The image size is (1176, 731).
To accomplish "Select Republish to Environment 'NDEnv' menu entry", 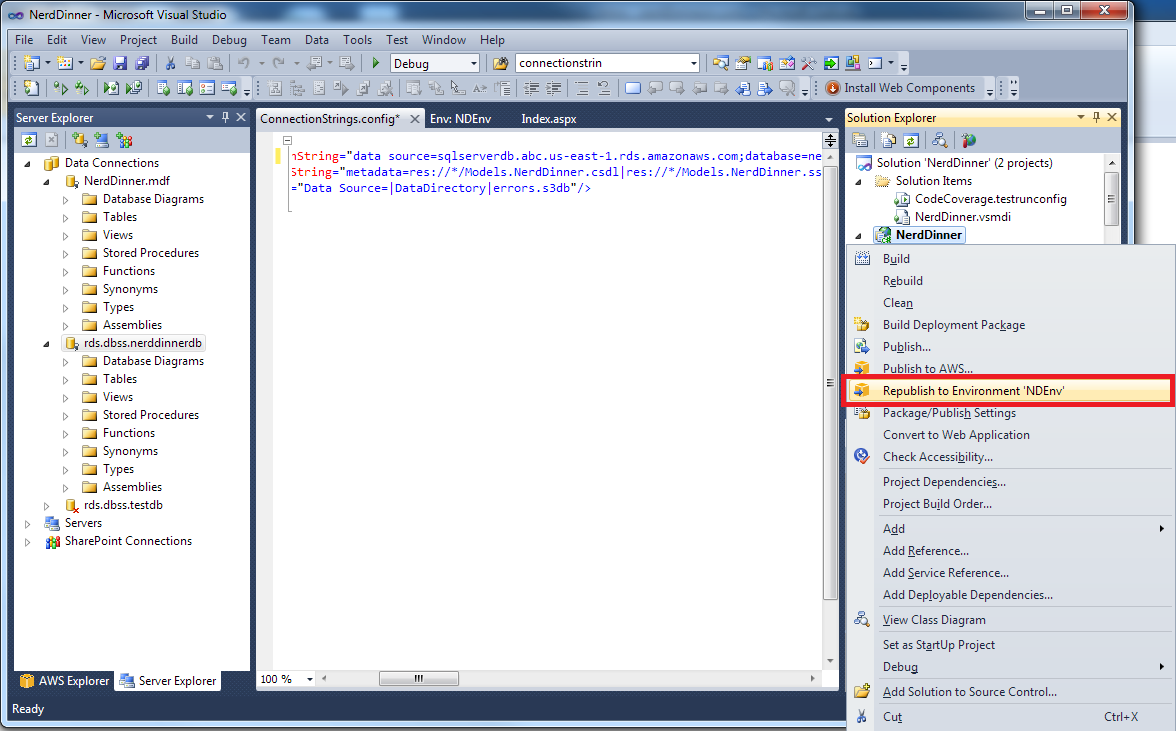I will point(973,391).
